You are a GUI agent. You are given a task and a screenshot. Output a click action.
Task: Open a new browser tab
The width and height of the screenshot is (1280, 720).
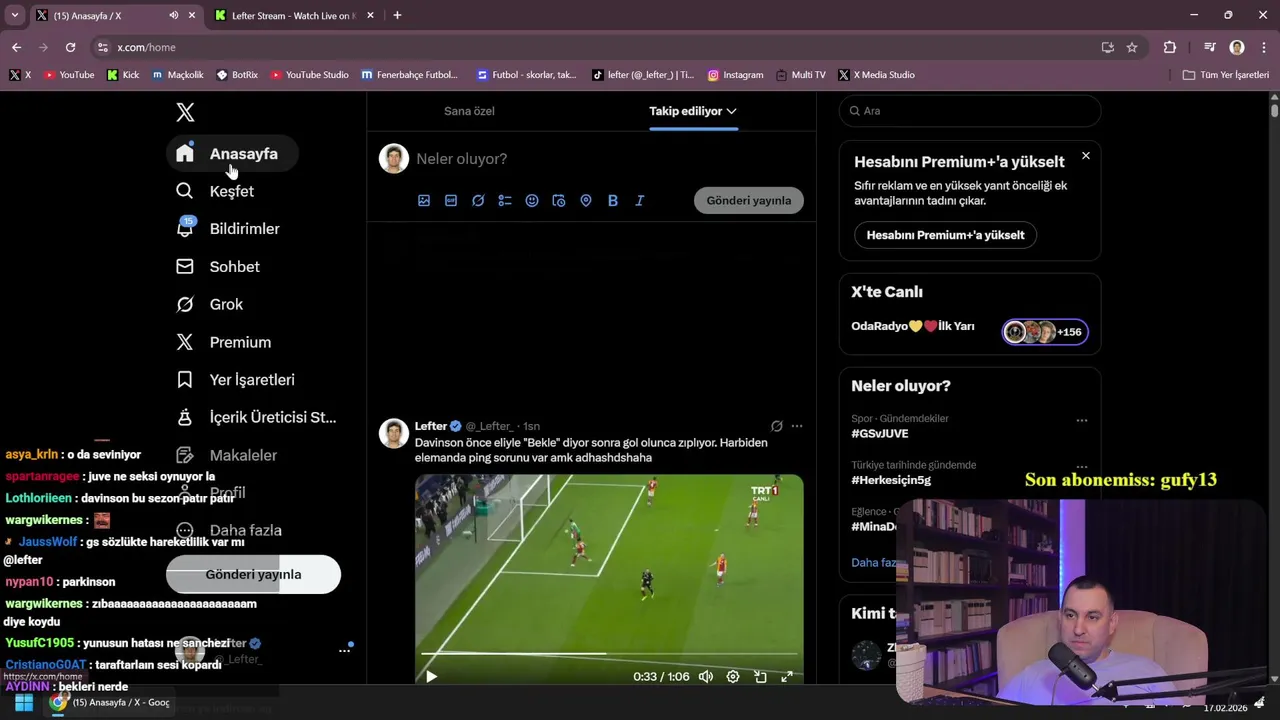pyautogui.click(x=397, y=16)
